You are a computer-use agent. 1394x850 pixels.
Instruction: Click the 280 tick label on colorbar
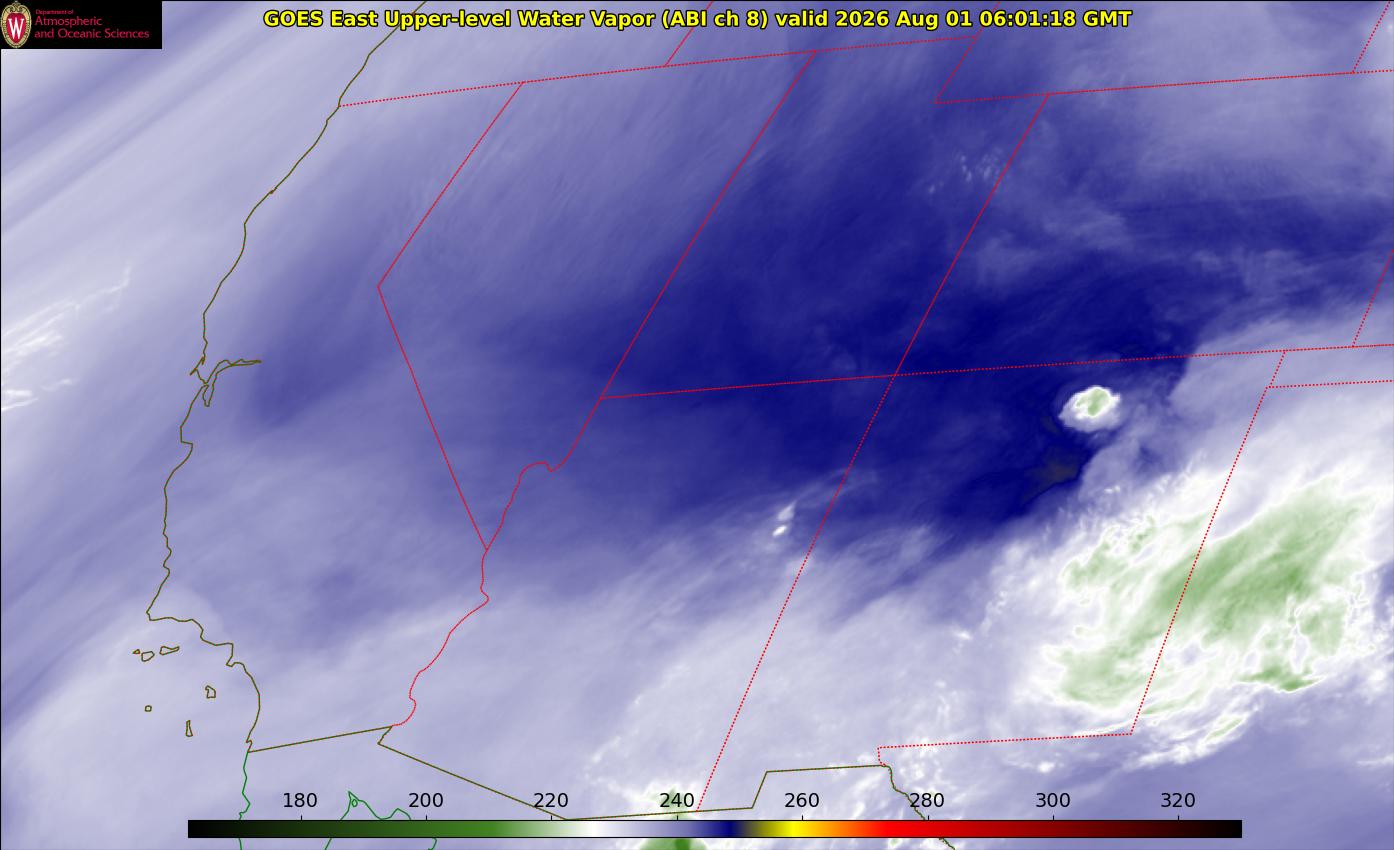coord(927,800)
